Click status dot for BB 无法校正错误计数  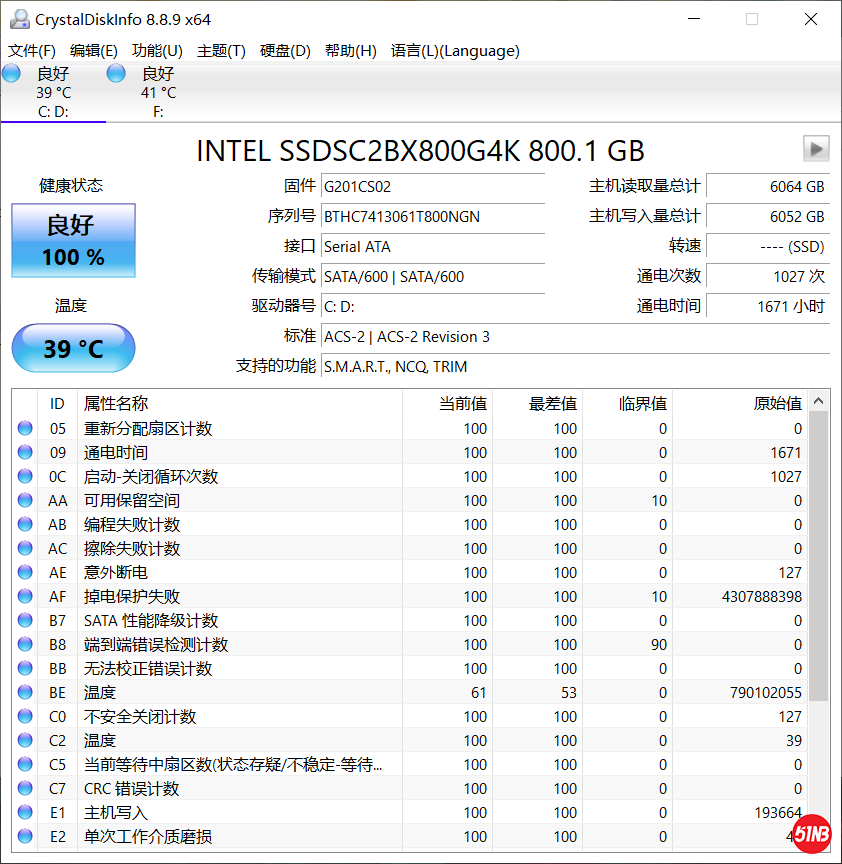click(x=25, y=668)
